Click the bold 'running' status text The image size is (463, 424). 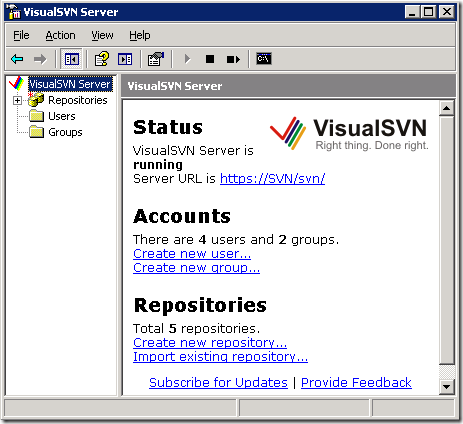(x=158, y=165)
